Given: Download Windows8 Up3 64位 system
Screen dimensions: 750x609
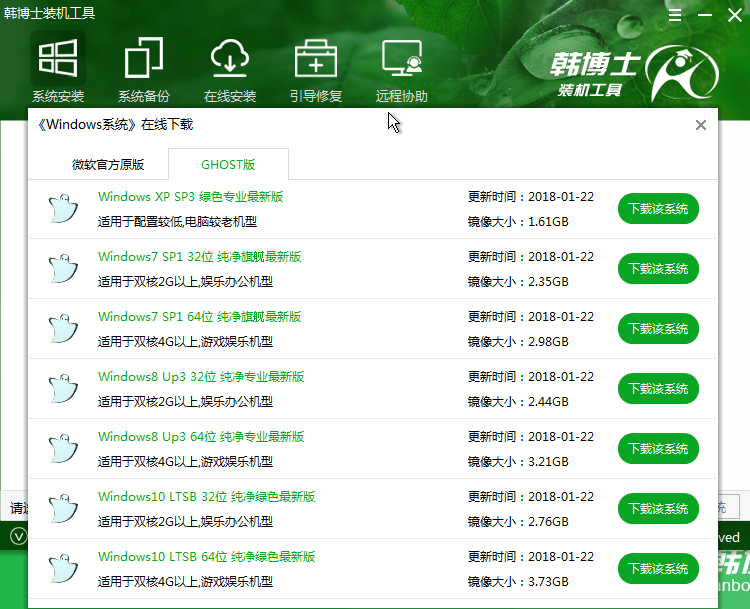Looking at the screenshot, I should click(x=658, y=449).
